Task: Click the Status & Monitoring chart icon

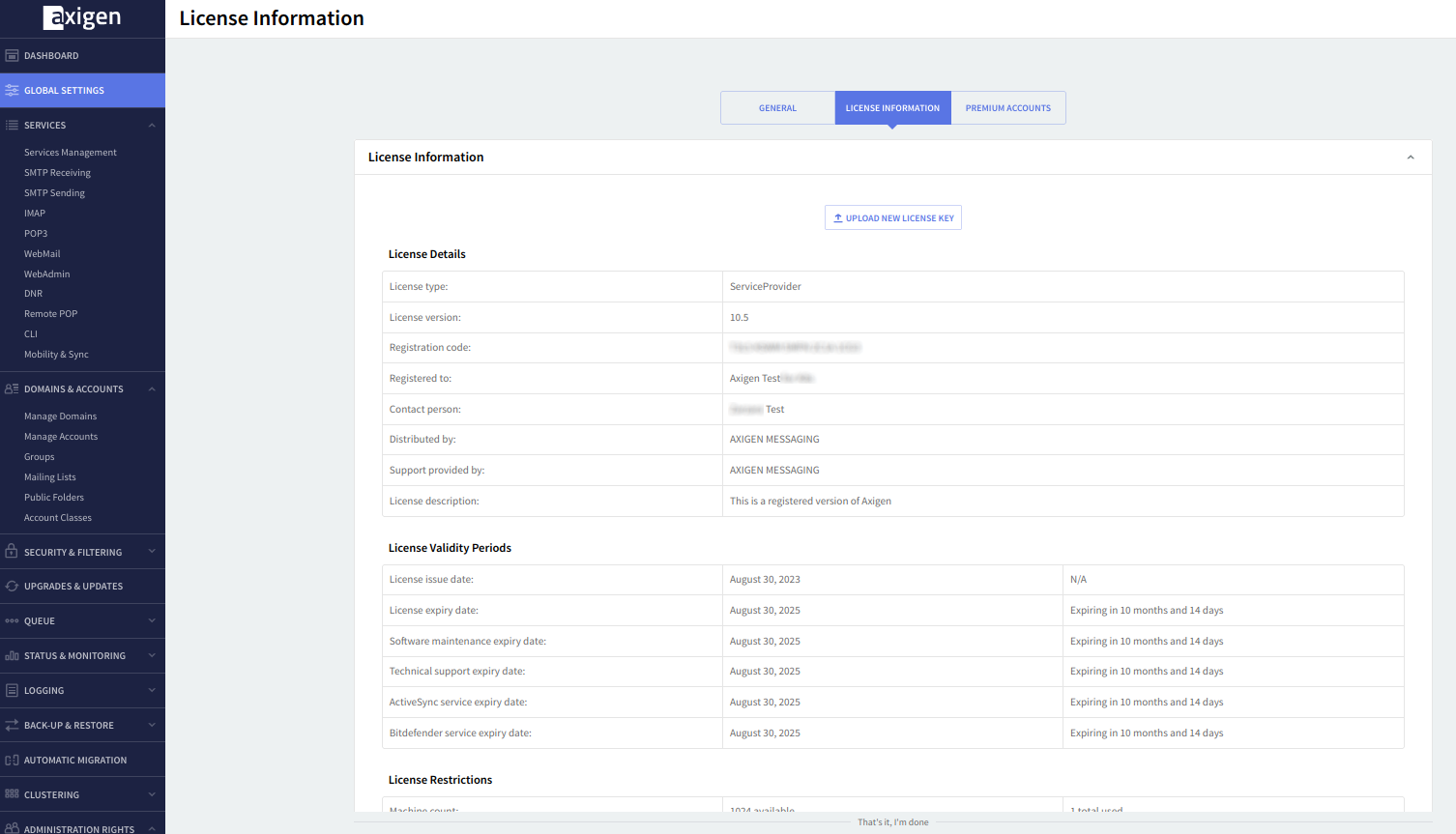Action: [12, 656]
